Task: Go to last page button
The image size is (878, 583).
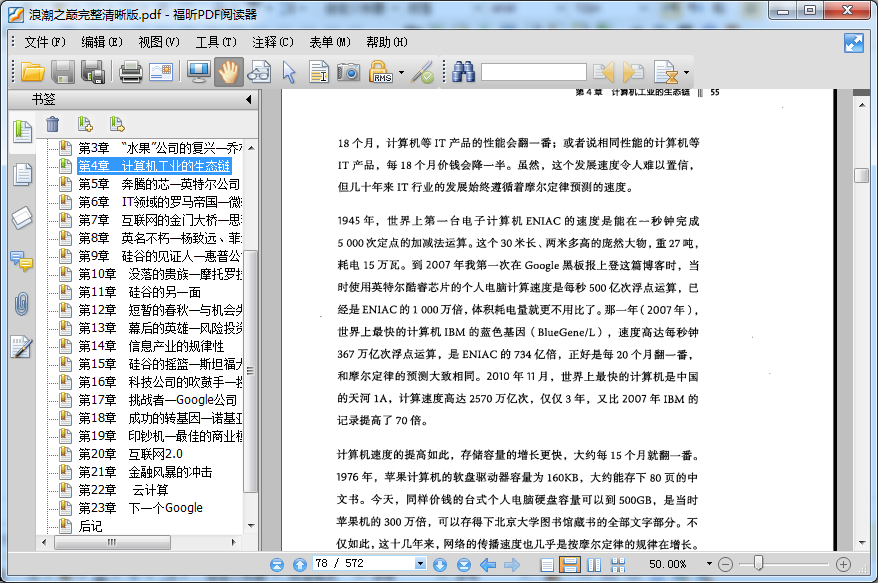Action: click(x=464, y=565)
